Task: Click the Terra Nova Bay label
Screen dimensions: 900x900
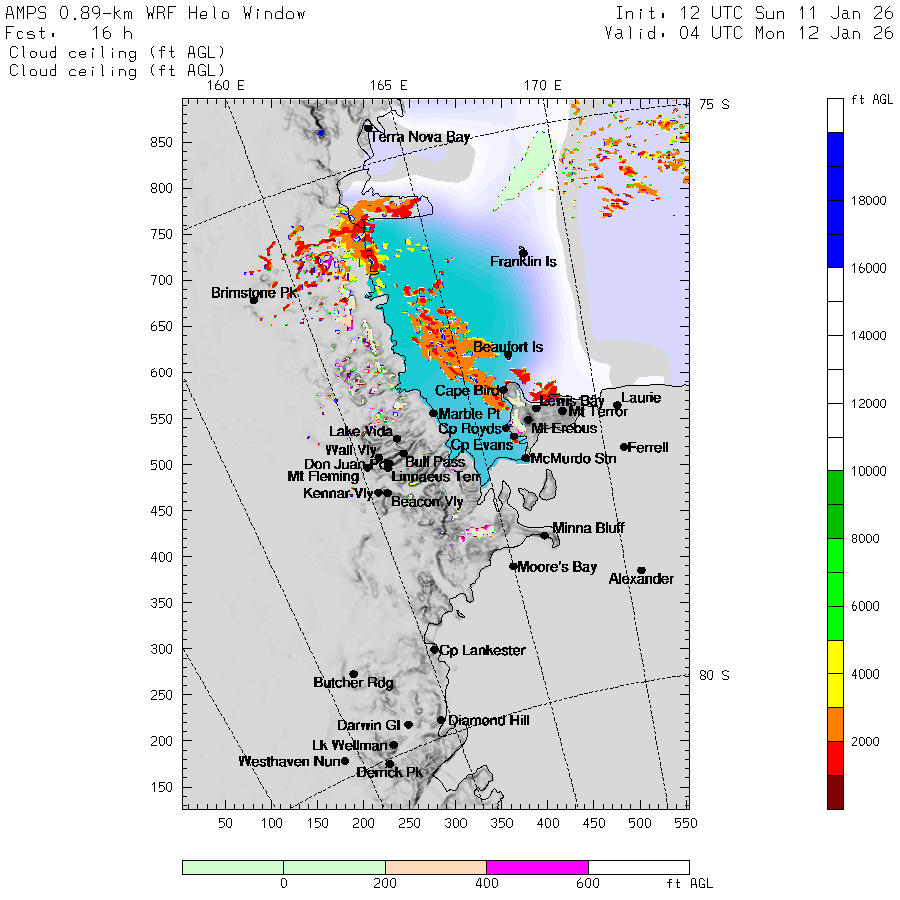Action: coord(422,137)
